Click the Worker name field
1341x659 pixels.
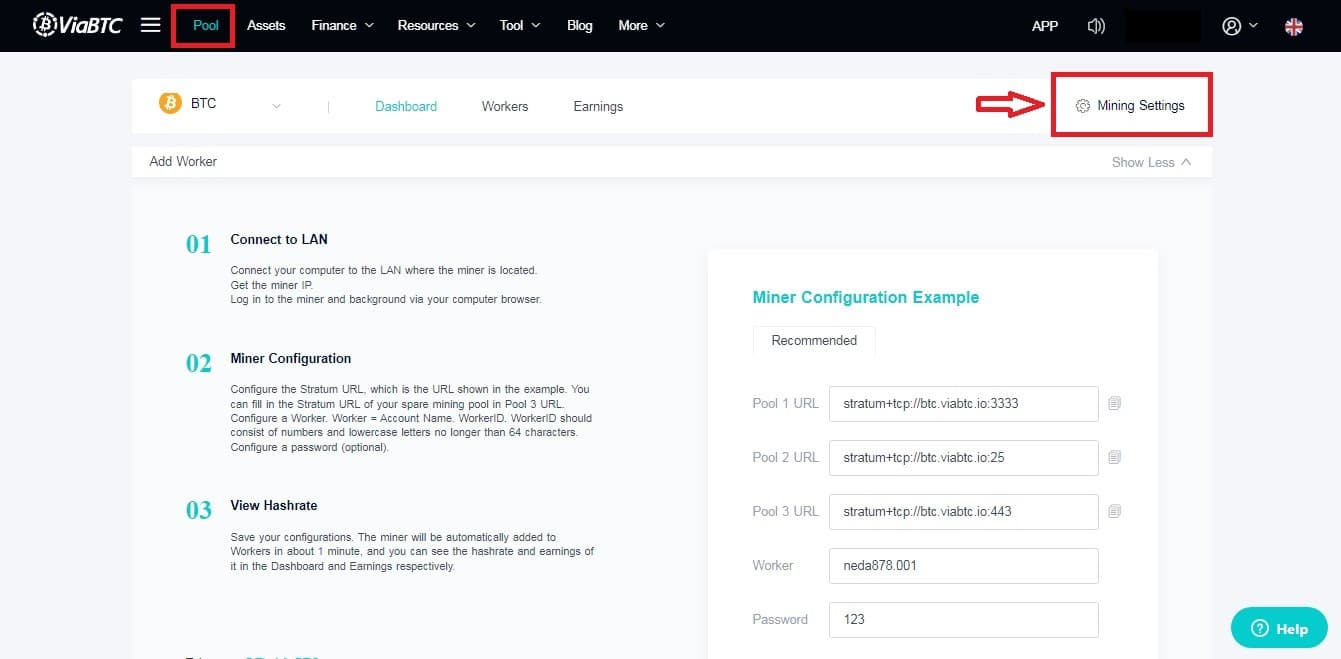coord(964,566)
